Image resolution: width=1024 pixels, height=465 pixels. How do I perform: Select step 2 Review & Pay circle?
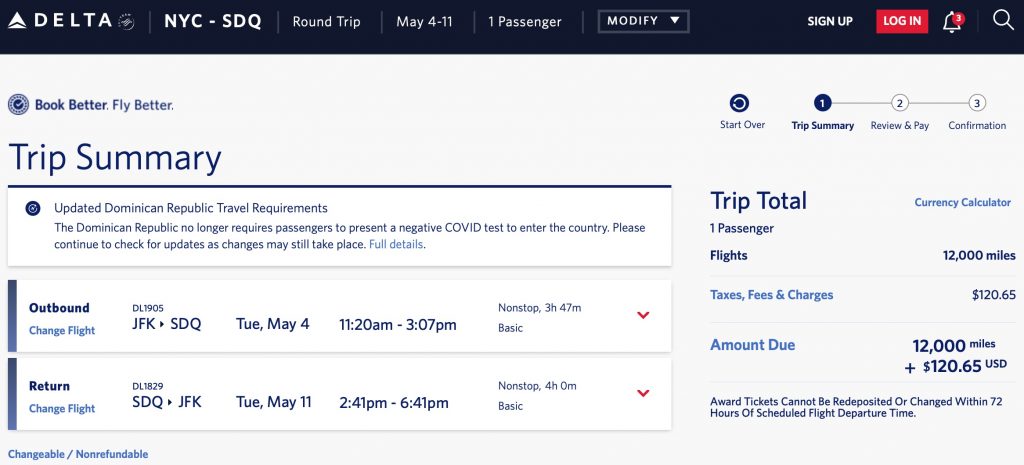pyautogui.click(x=900, y=103)
